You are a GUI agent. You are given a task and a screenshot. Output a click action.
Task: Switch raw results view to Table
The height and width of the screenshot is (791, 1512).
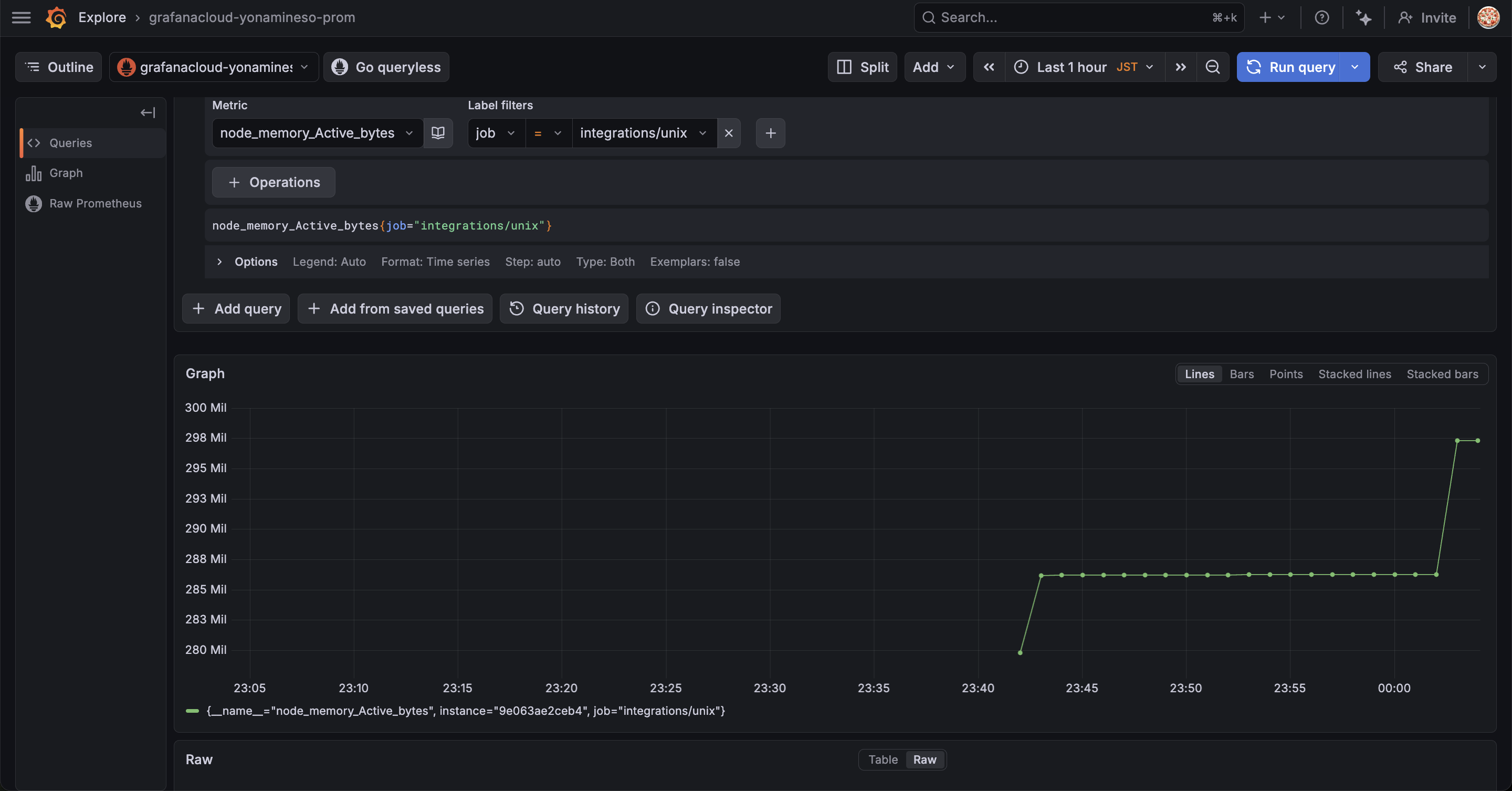click(882, 759)
